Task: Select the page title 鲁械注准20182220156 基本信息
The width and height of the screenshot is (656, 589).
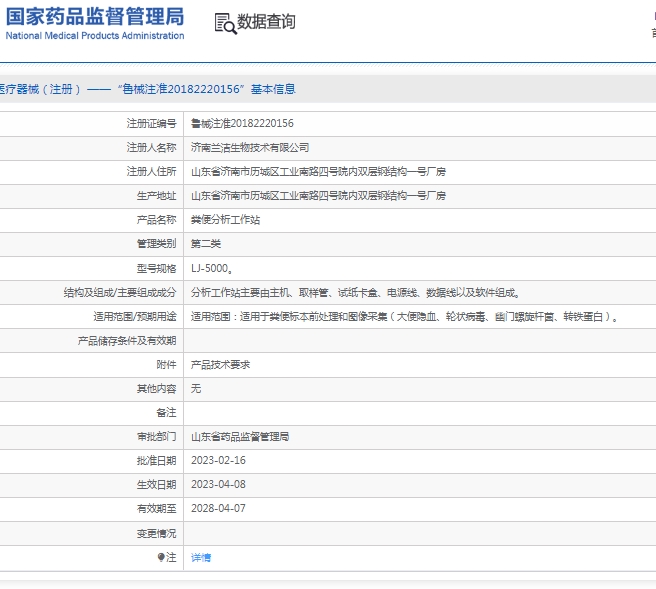Action: tap(207, 89)
